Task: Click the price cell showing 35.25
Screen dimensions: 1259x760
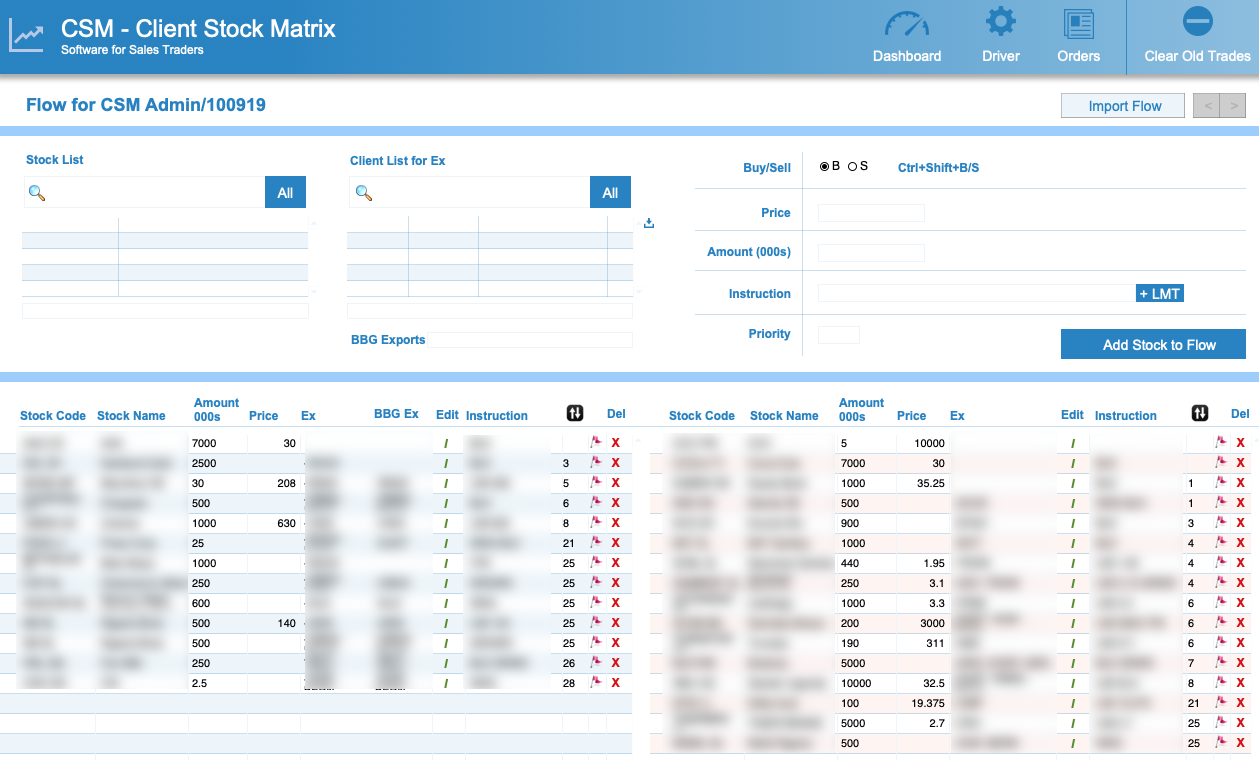Action: pyautogui.click(x=921, y=483)
